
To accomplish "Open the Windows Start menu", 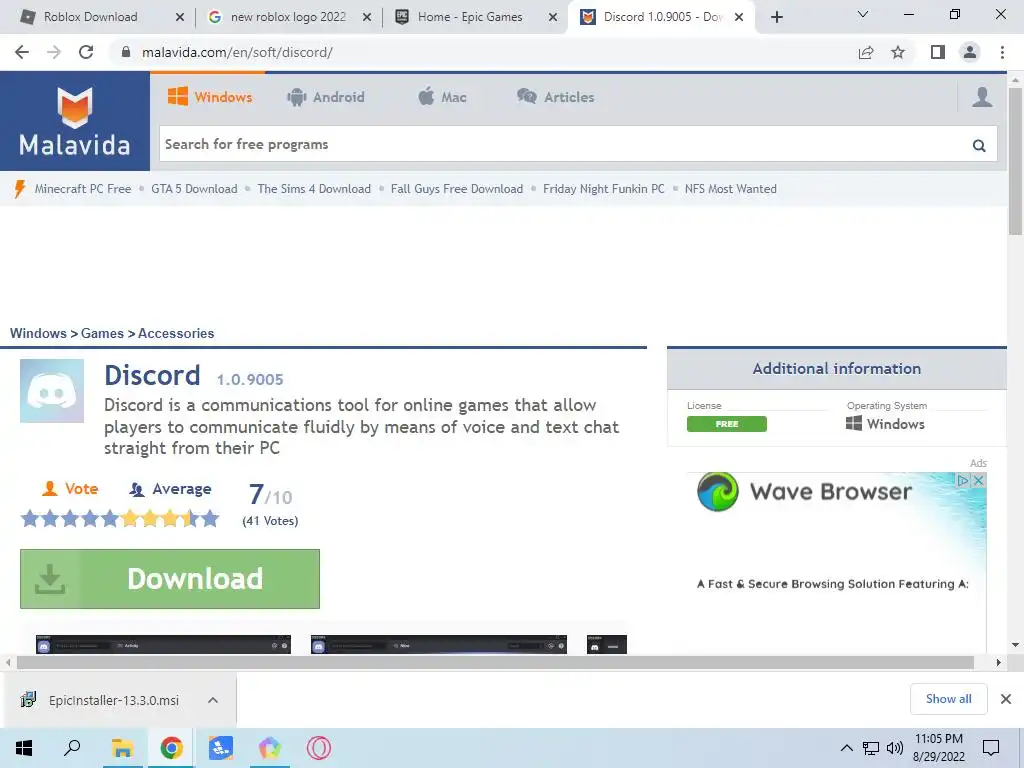I will coord(24,748).
